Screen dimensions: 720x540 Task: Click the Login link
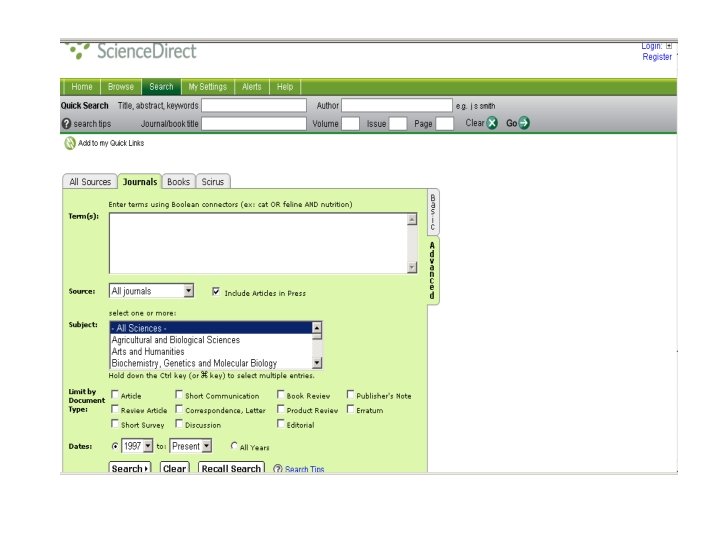pyautogui.click(x=652, y=46)
